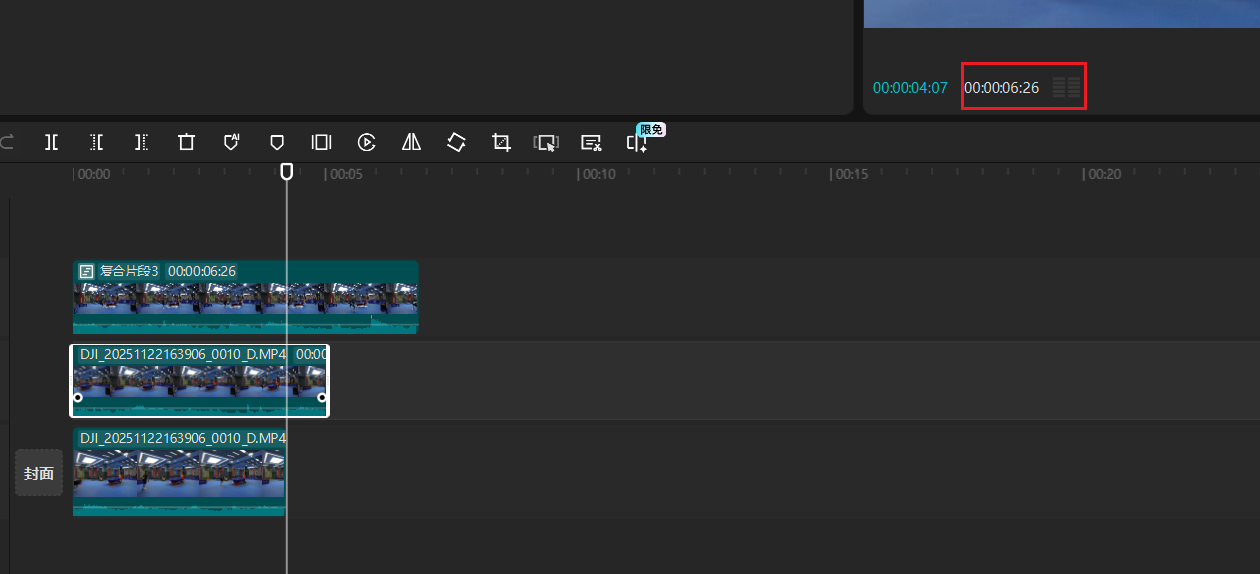
Task: Click the freeze frame icon
Action: coord(321,142)
